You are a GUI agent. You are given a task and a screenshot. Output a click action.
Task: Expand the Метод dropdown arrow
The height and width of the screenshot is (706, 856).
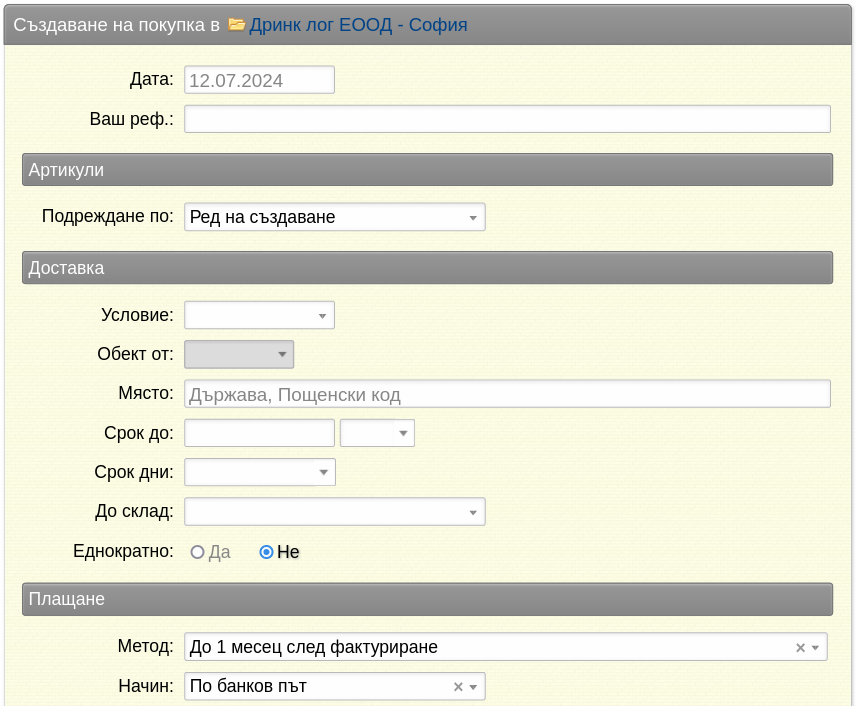pos(816,648)
